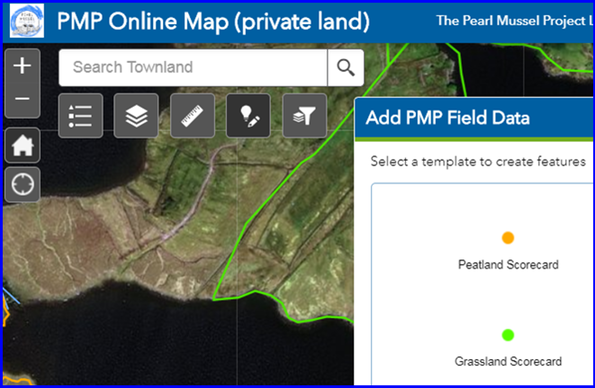595x388 pixels.
Task: Return to the home map extent
Action: click(x=22, y=146)
